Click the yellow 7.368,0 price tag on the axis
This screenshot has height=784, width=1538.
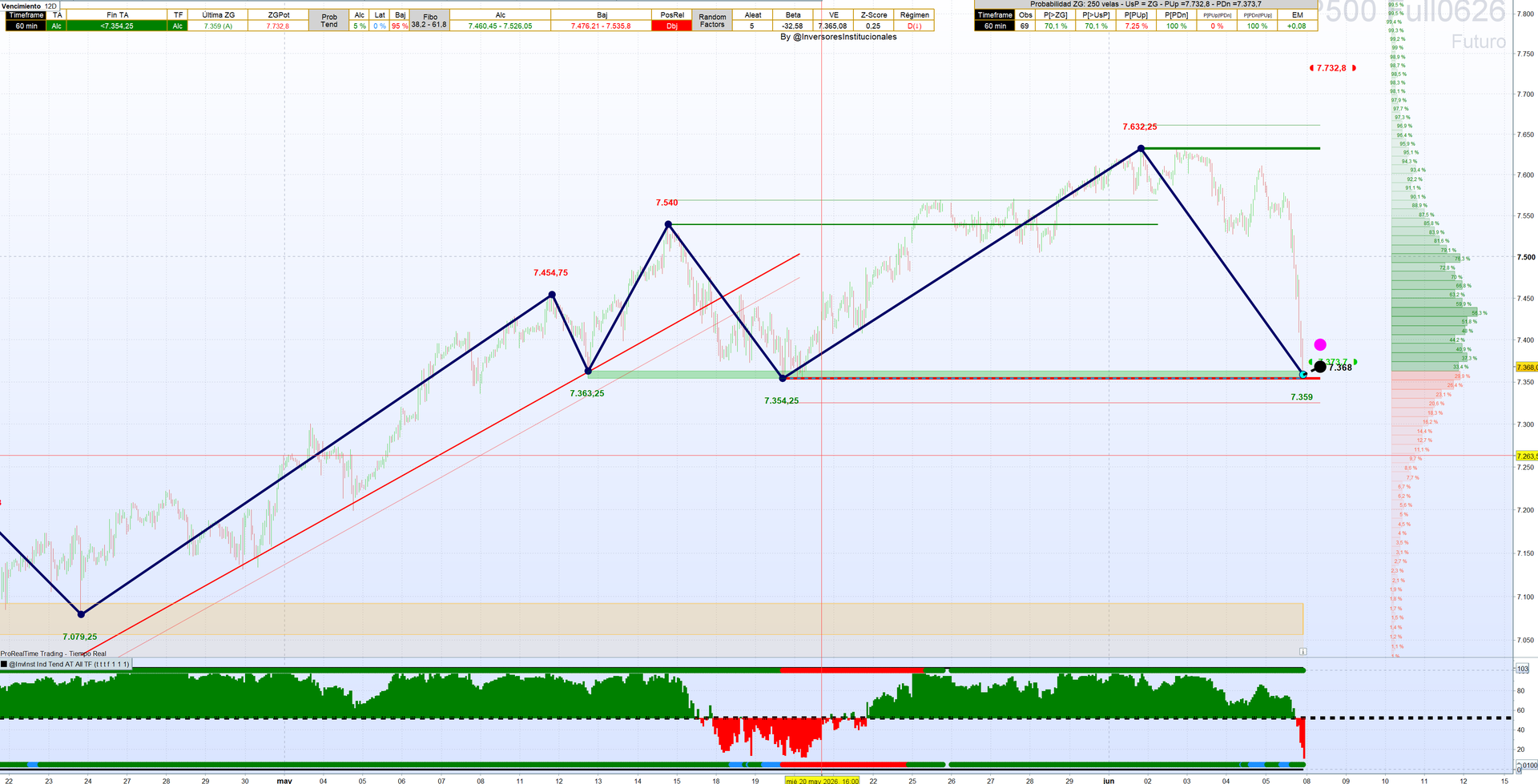pyautogui.click(x=1527, y=367)
